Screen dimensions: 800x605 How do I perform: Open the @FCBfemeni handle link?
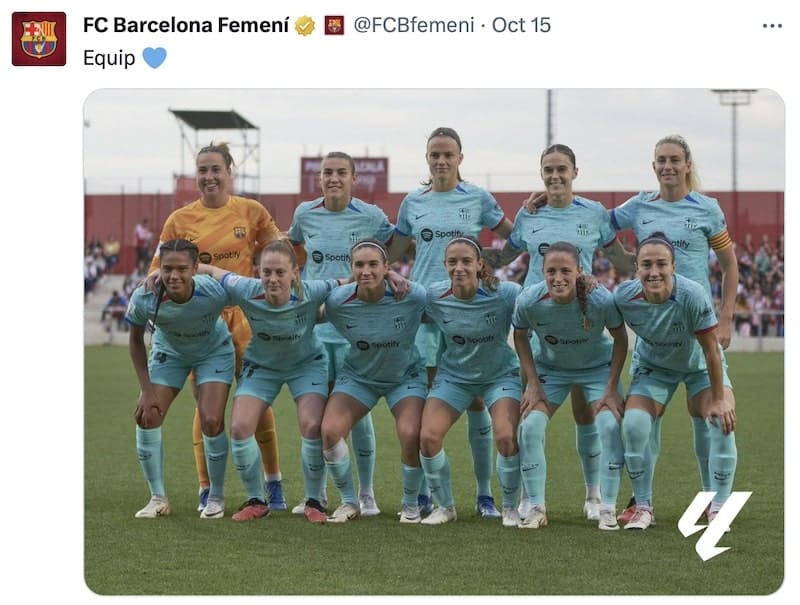point(414,25)
